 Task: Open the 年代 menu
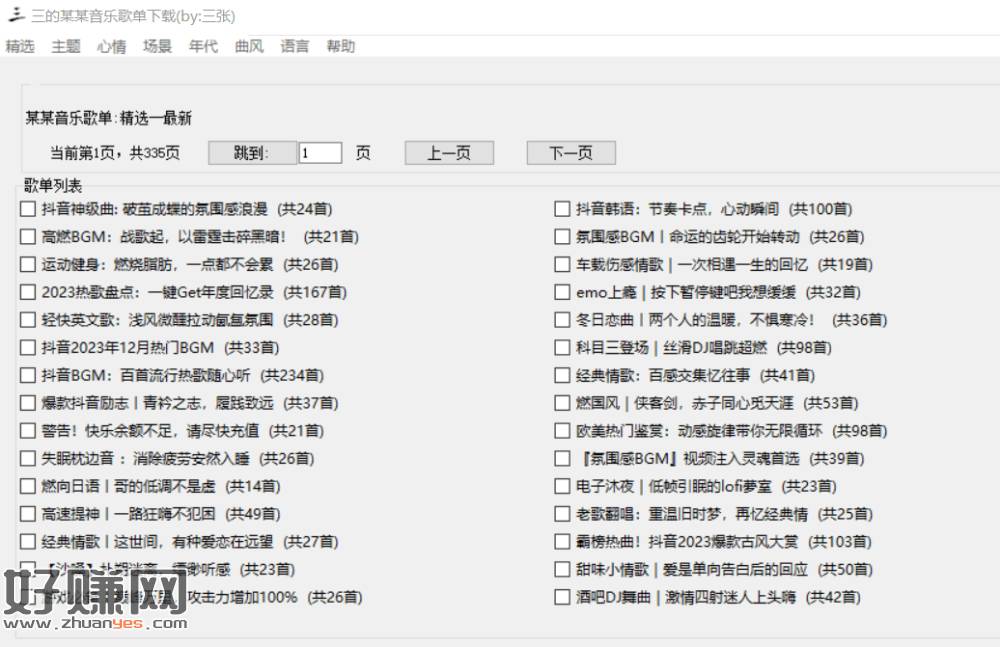(x=203, y=46)
